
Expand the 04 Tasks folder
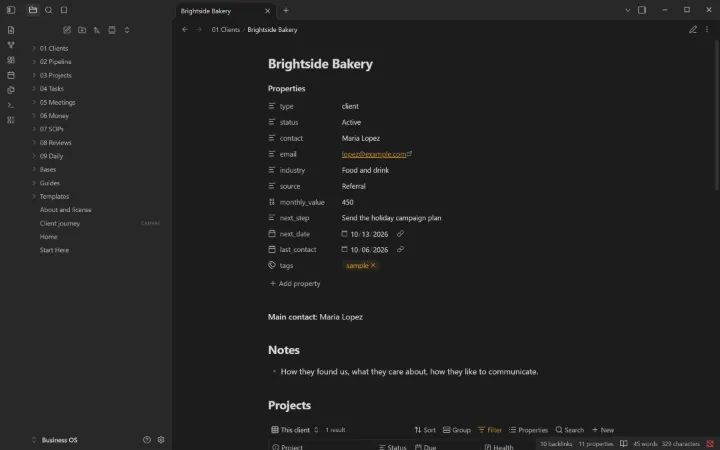click(x=34, y=89)
